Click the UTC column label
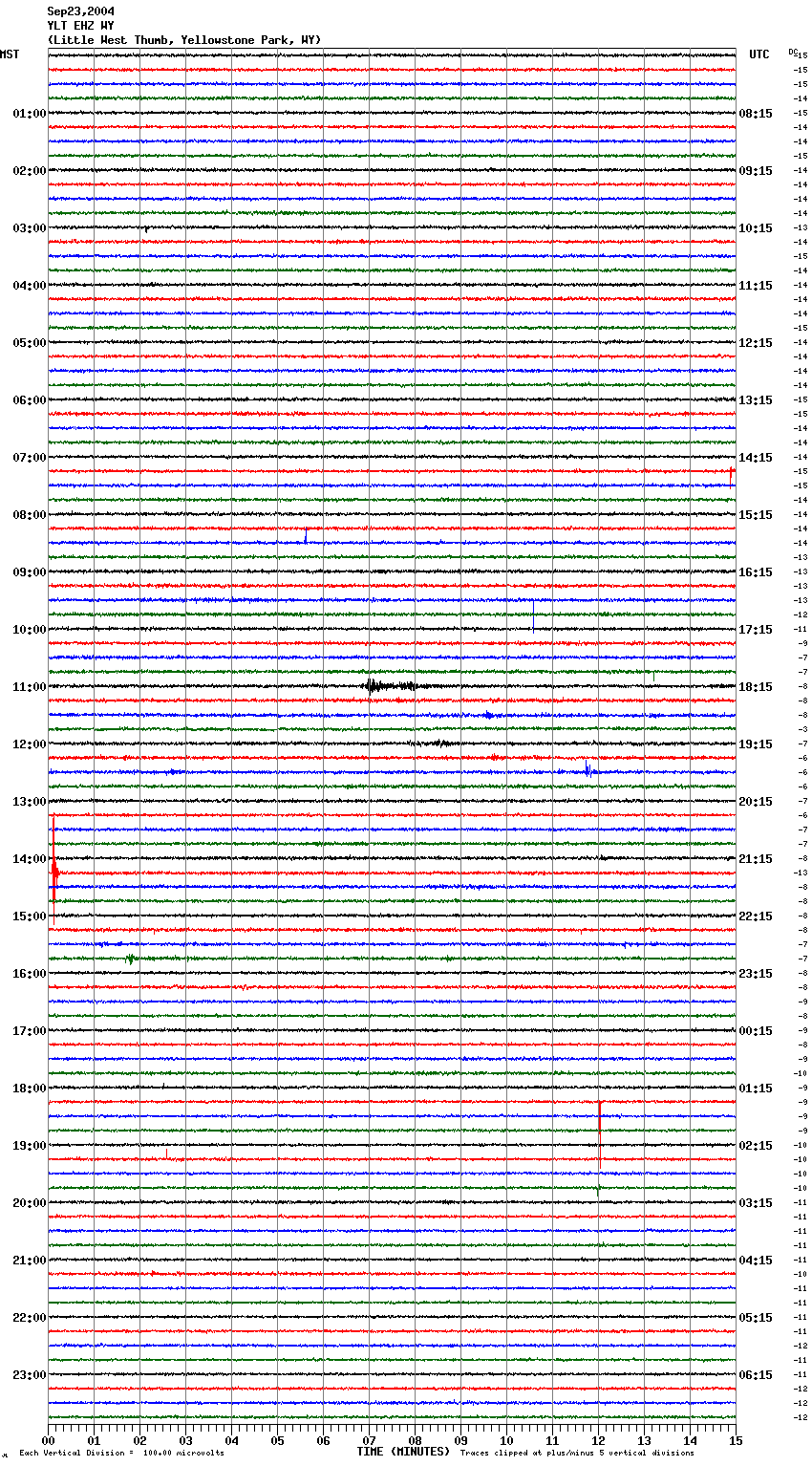This screenshot has width=812, height=1466. [x=759, y=54]
